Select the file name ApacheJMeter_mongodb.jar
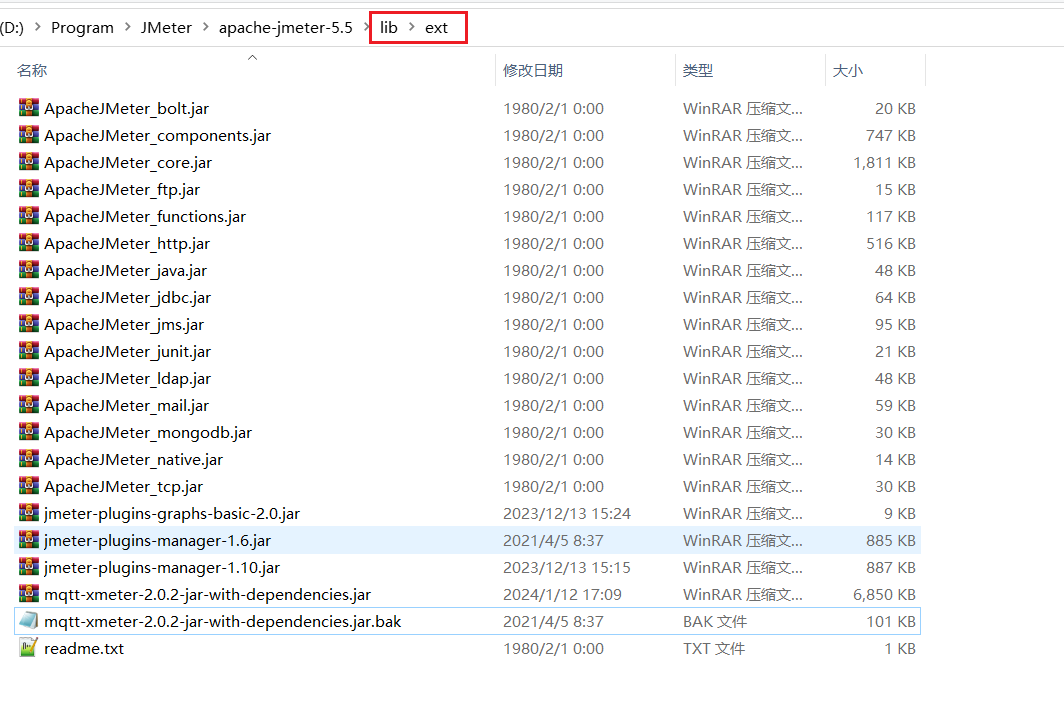This screenshot has width=1064, height=710. tap(148, 433)
